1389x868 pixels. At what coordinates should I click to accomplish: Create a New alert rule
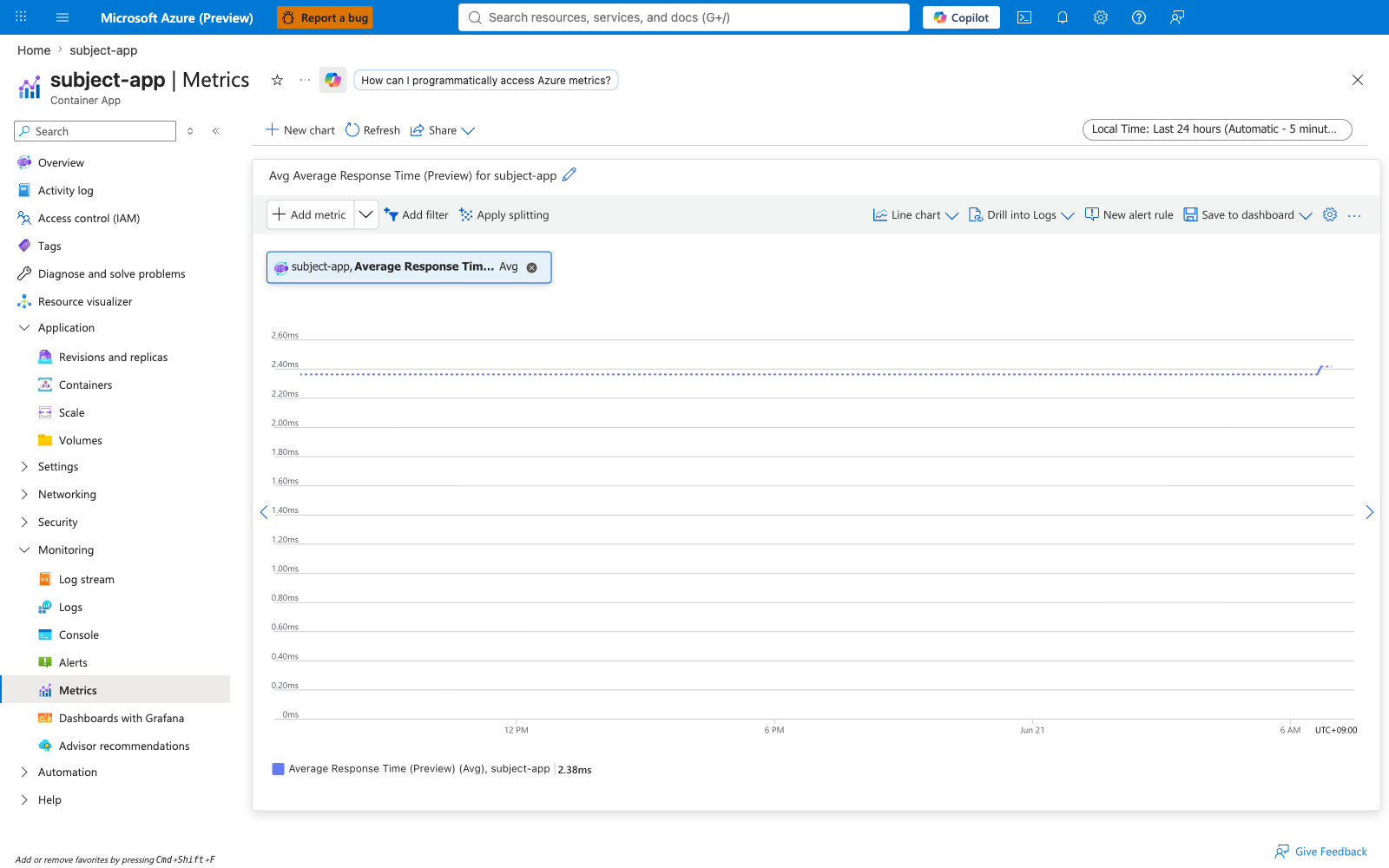pos(1129,215)
